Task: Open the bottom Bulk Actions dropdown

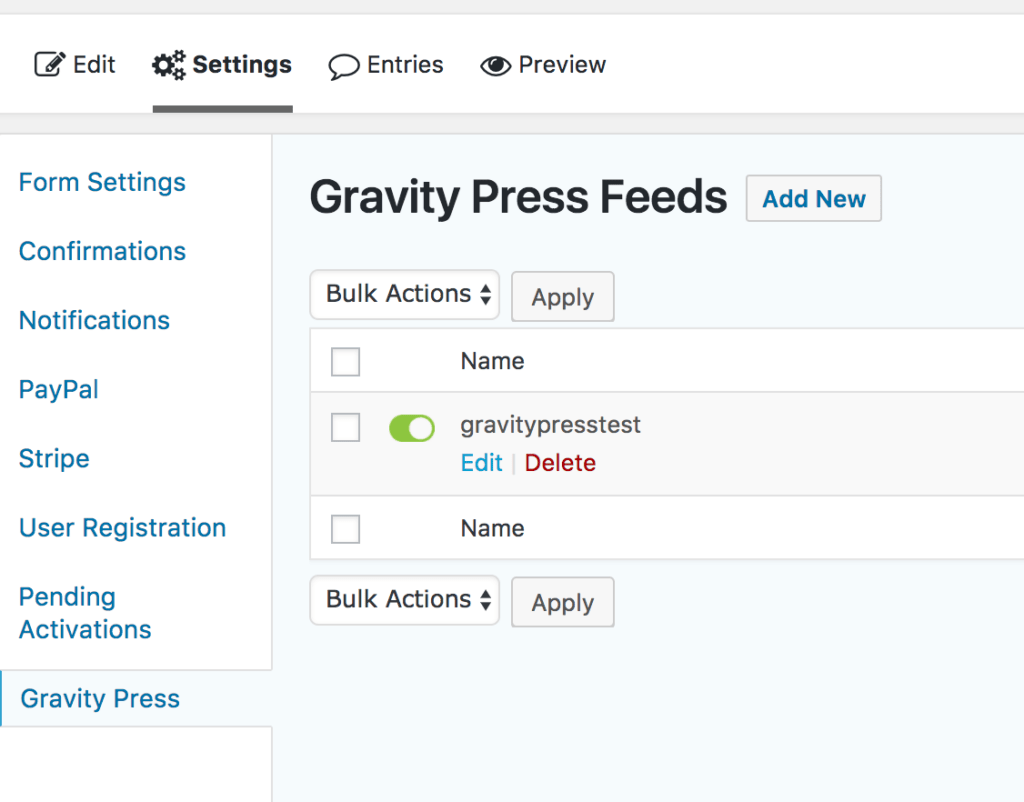Action: pyautogui.click(x=405, y=600)
